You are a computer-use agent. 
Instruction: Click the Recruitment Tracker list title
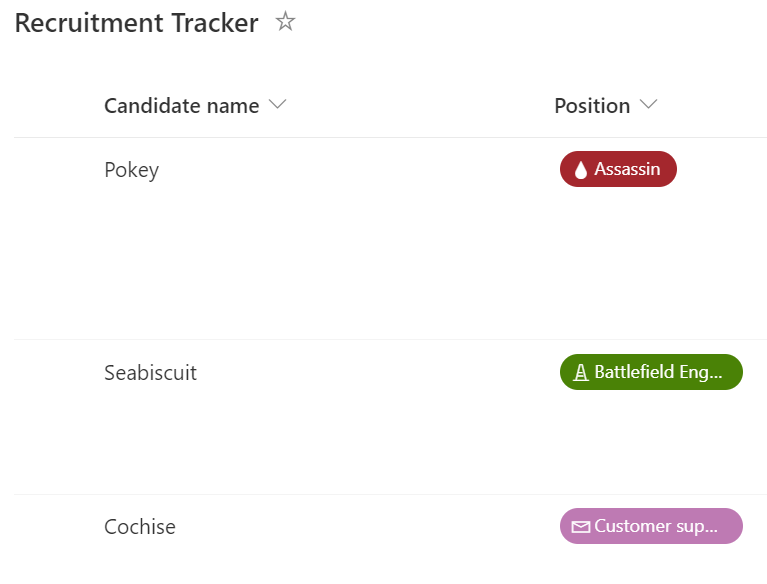point(136,23)
